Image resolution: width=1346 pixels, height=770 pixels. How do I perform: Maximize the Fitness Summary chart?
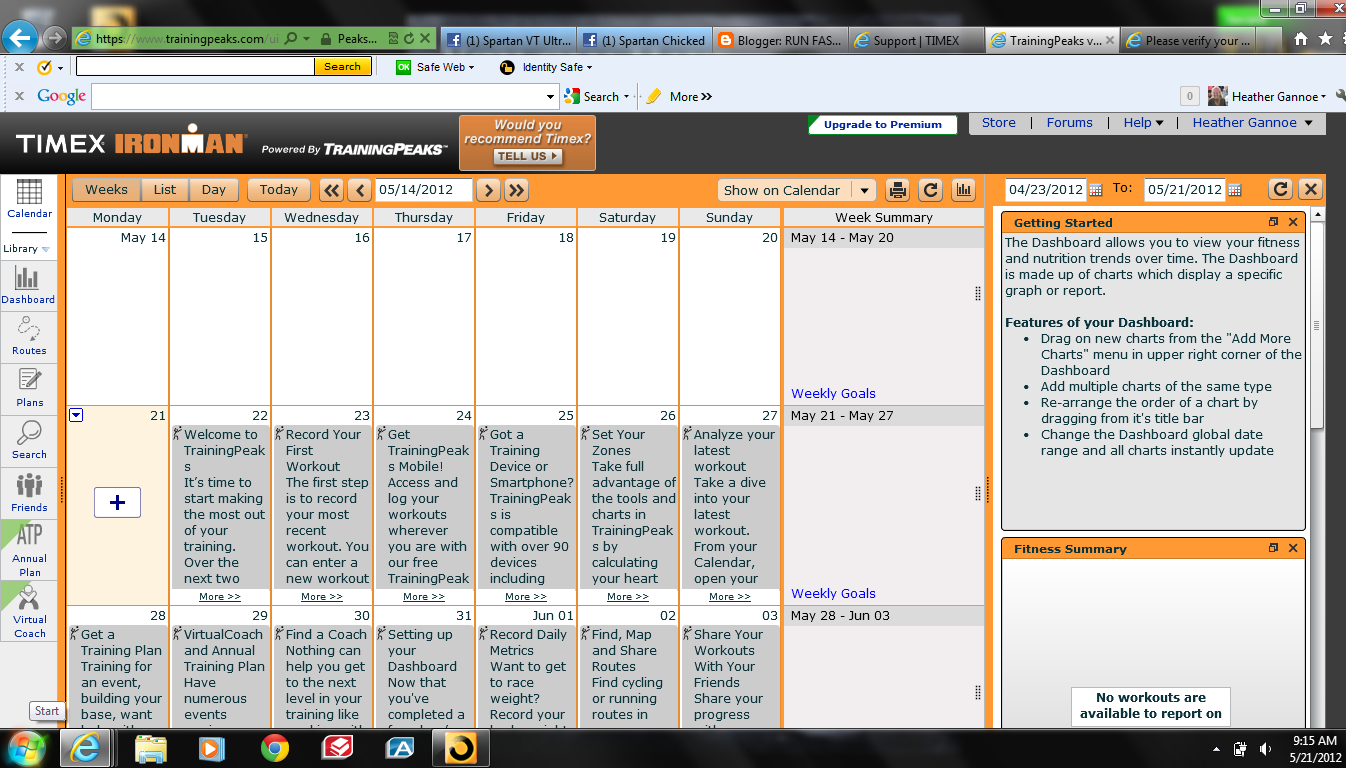(1274, 548)
